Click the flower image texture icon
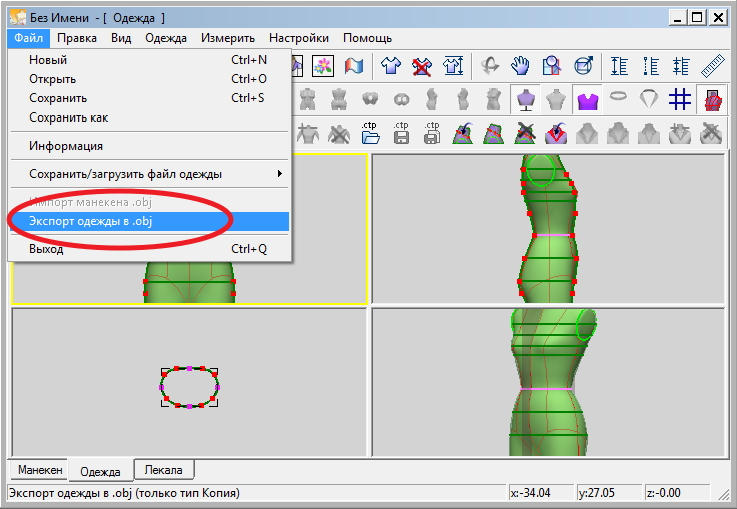This screenshot has width=737, height=509. pos(323,66)
